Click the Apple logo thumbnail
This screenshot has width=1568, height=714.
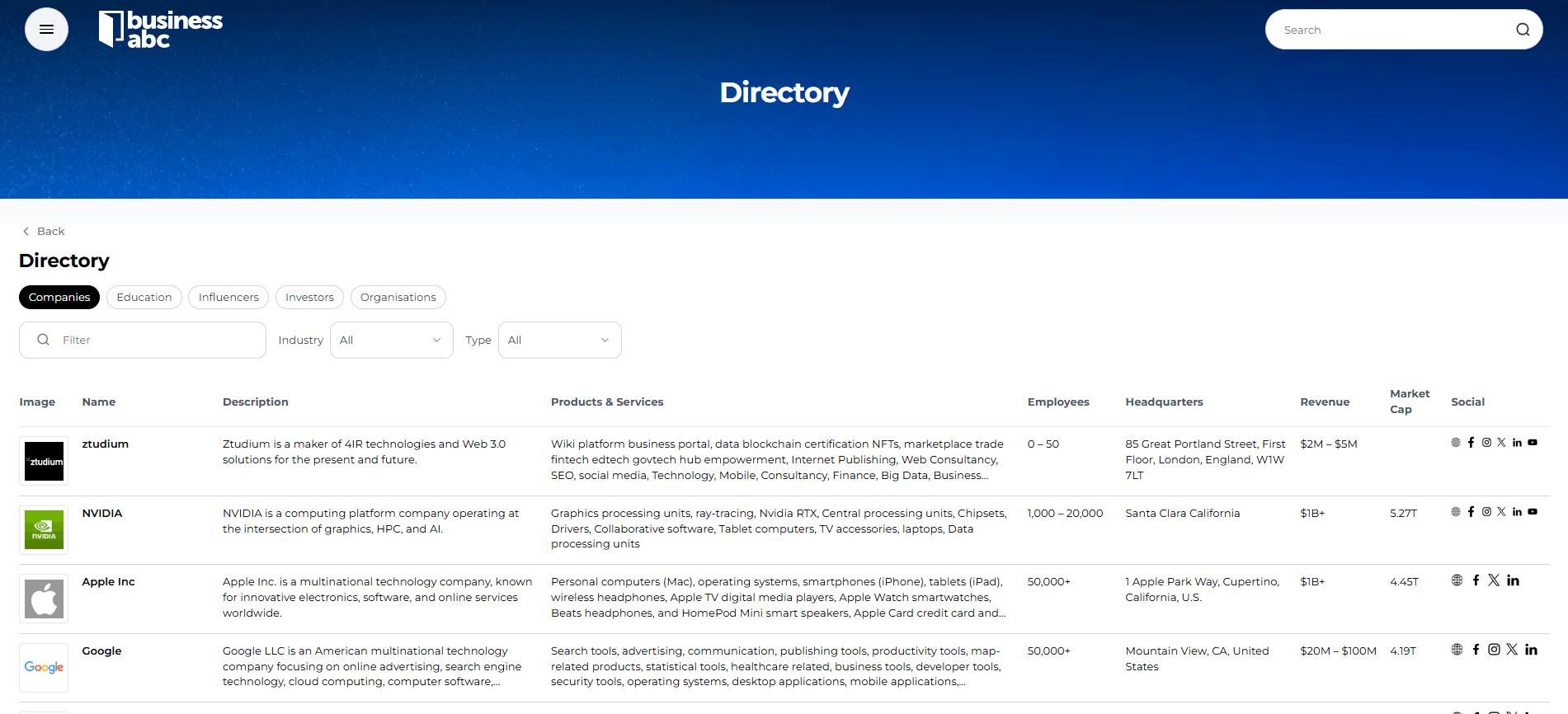pyautogui.click(x=44, y=599)
